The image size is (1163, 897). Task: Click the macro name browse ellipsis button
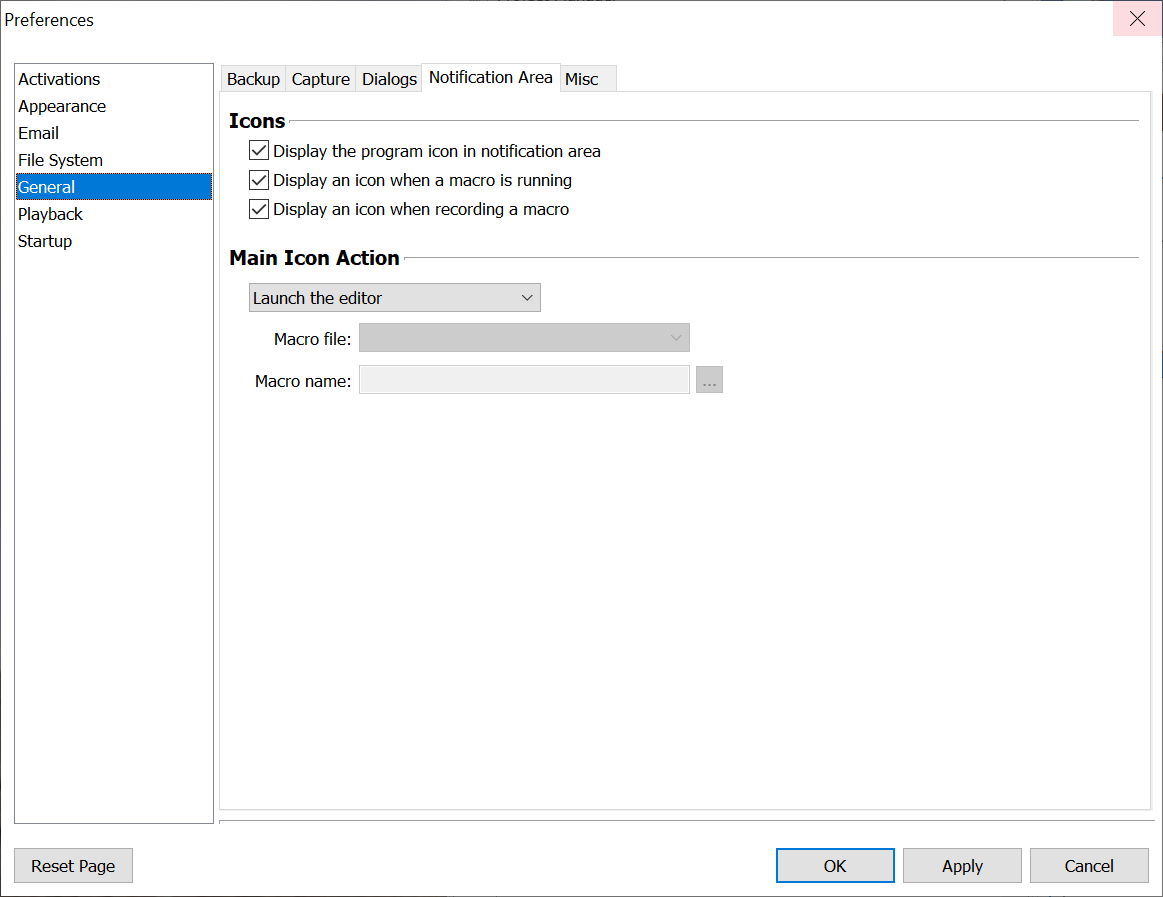click(x=709, y=380)
